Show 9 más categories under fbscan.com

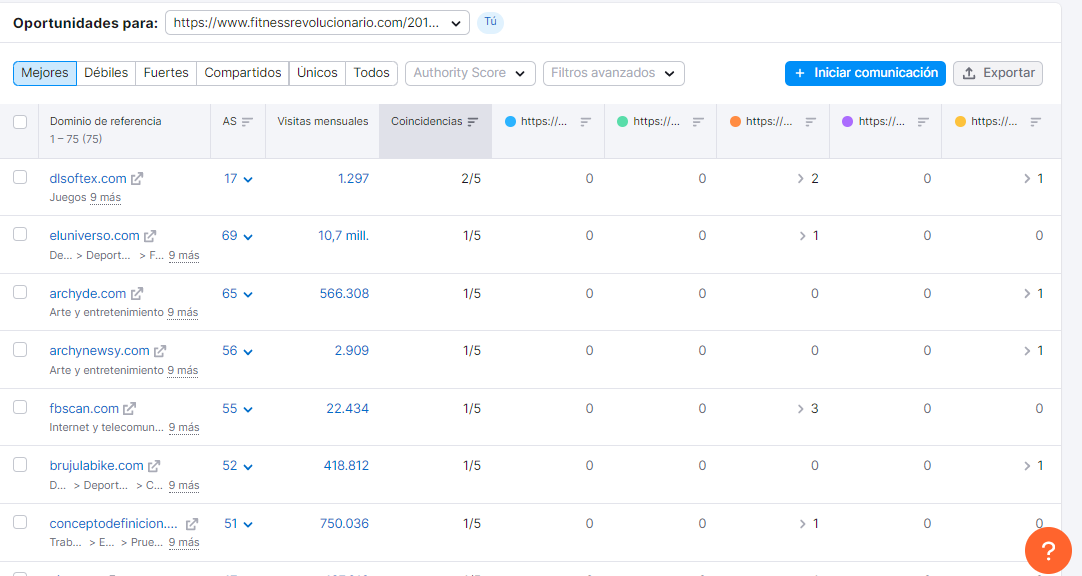pos(184,428)
